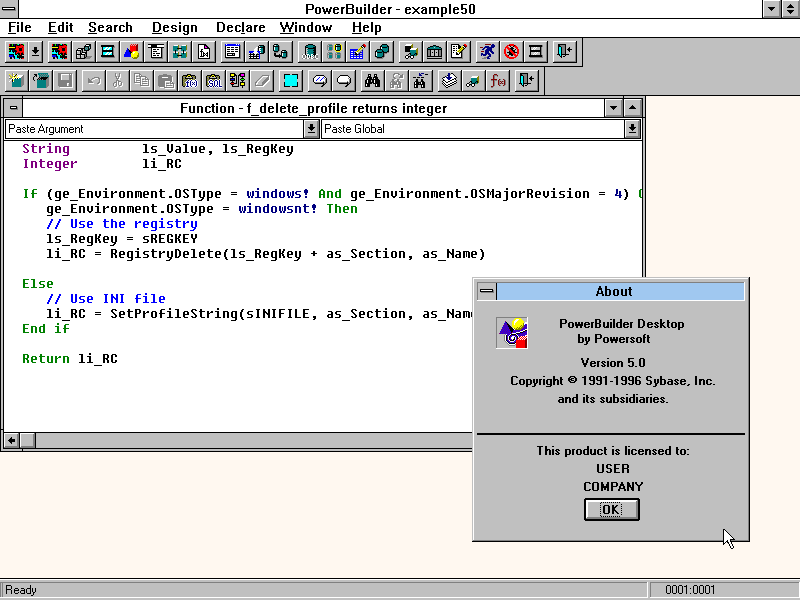Open the Query painter icon
The width and height of the screenshot is (800, 600).
(x=256, y=52)
